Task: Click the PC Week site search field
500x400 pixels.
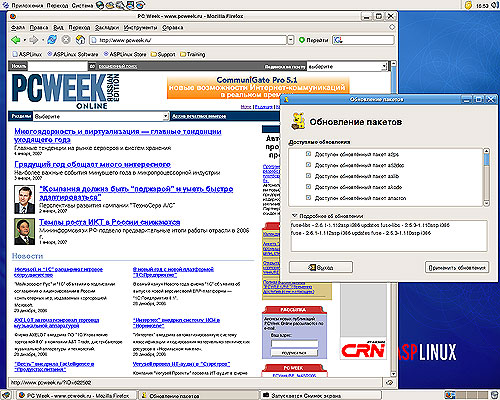Action: pyautogui.click(x=57, y=66)
